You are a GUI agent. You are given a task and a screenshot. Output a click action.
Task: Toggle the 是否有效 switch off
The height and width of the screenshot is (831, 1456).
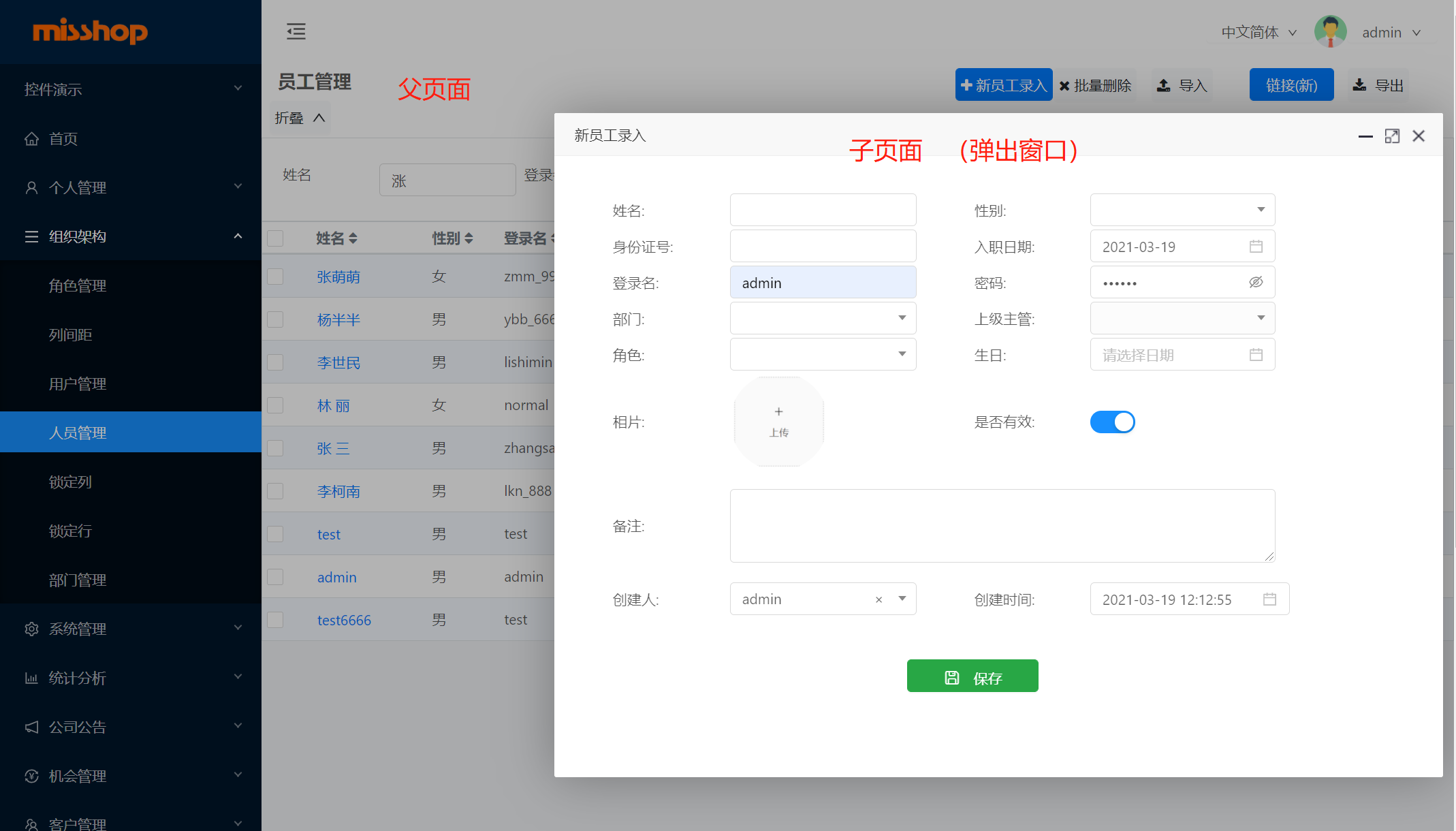click(1112, 422)
